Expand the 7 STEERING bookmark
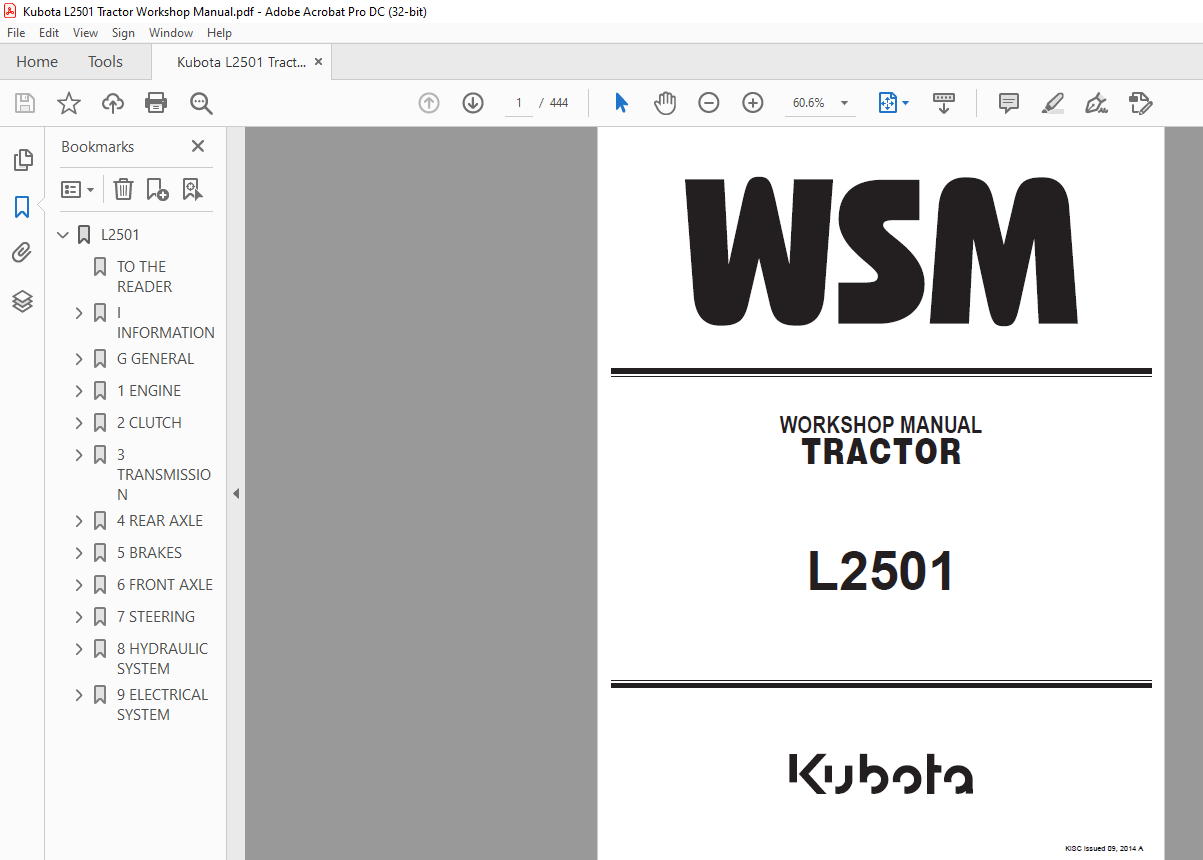 (79, 617)
